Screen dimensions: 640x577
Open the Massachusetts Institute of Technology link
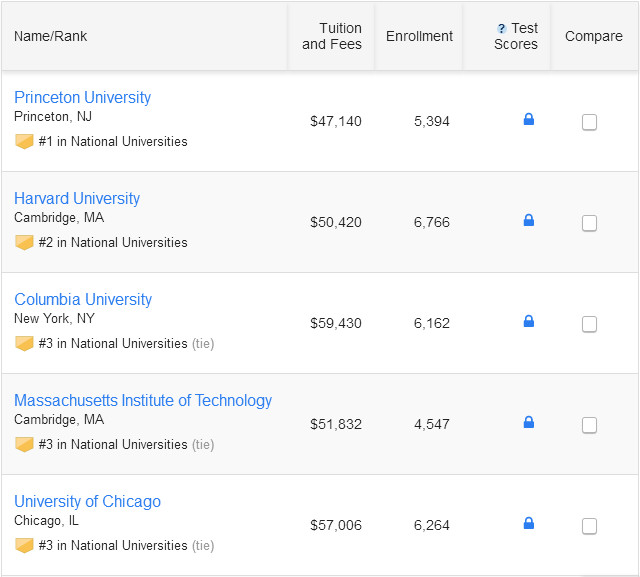coord(143,400)
